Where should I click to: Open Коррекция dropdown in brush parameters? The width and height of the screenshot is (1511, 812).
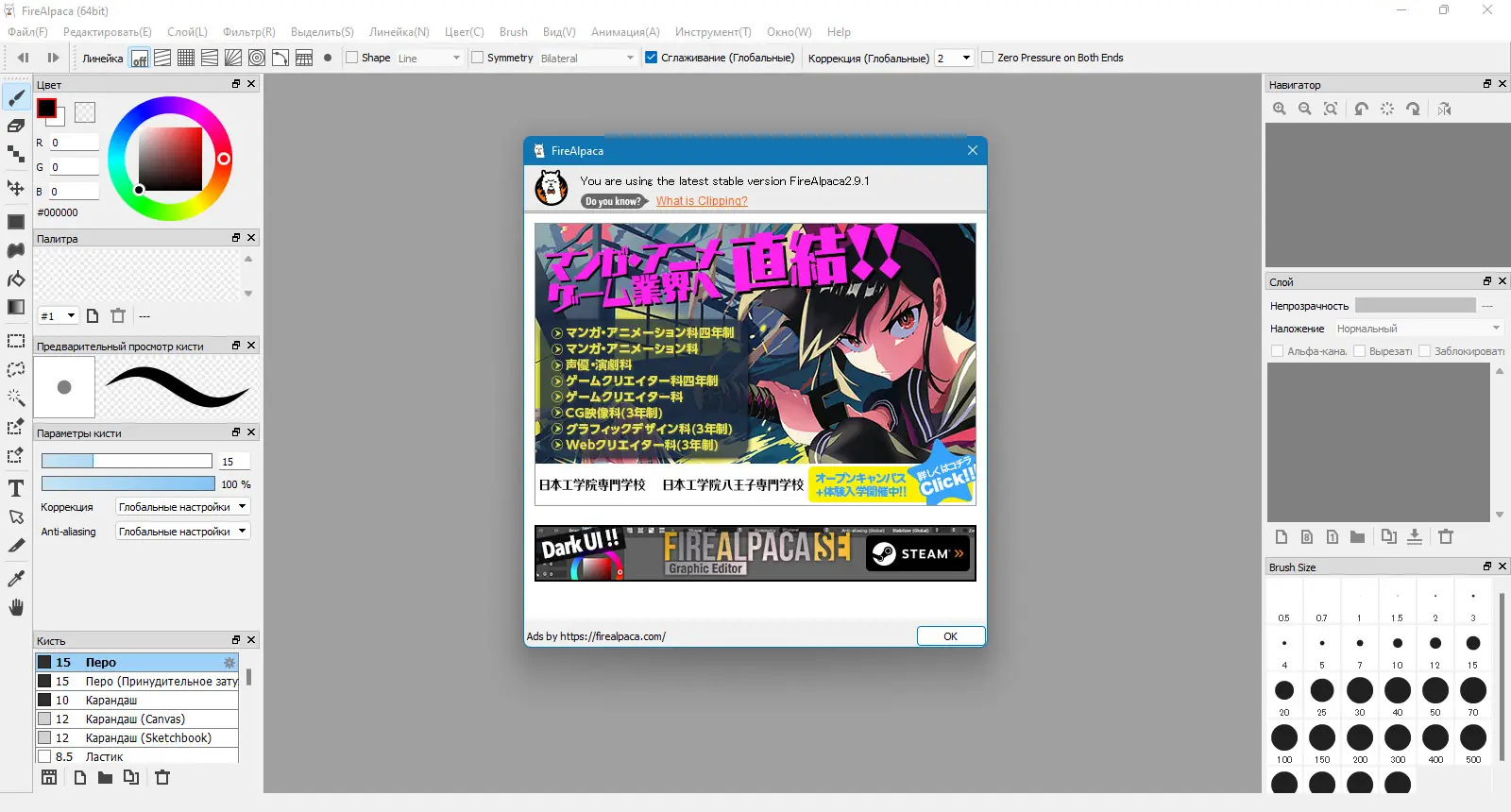pyautogui.click(x=182, y=507)
